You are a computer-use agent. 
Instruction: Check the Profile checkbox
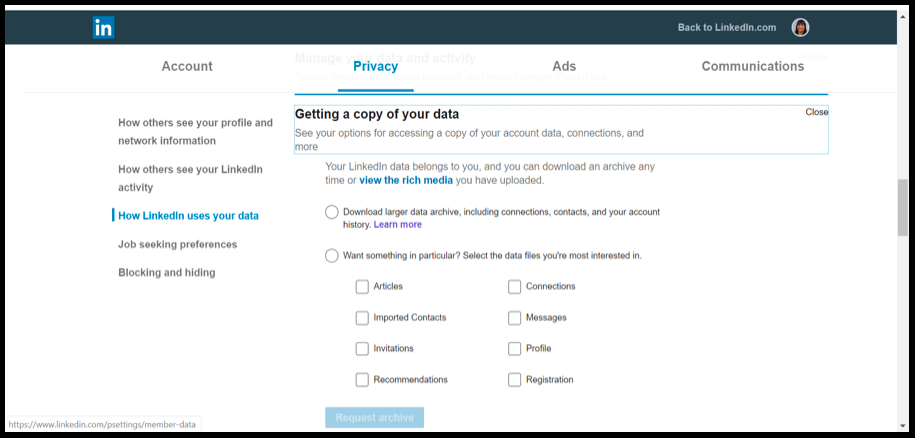tap(514, 349)
